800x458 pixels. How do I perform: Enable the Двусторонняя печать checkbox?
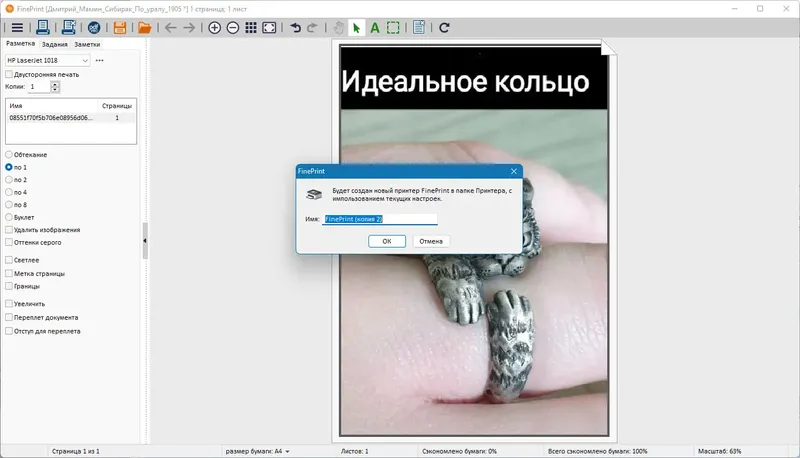point(9,74)
